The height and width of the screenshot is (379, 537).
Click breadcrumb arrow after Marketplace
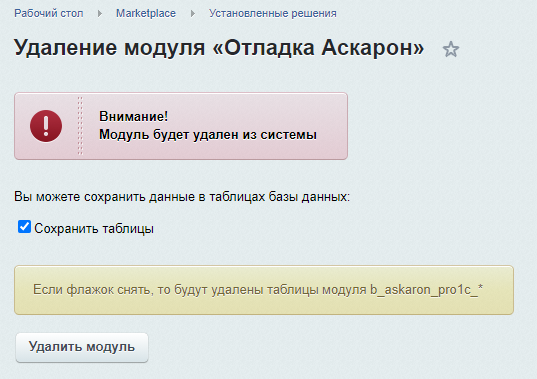[193, 13]
